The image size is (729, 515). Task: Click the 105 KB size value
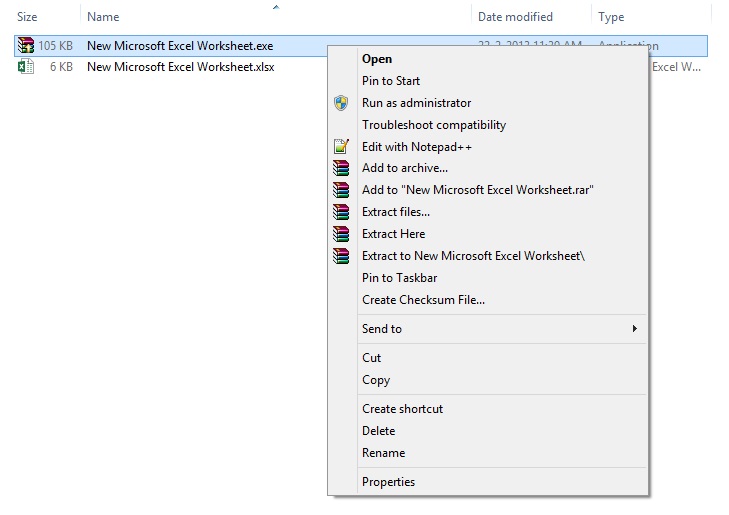click(55, 46)
